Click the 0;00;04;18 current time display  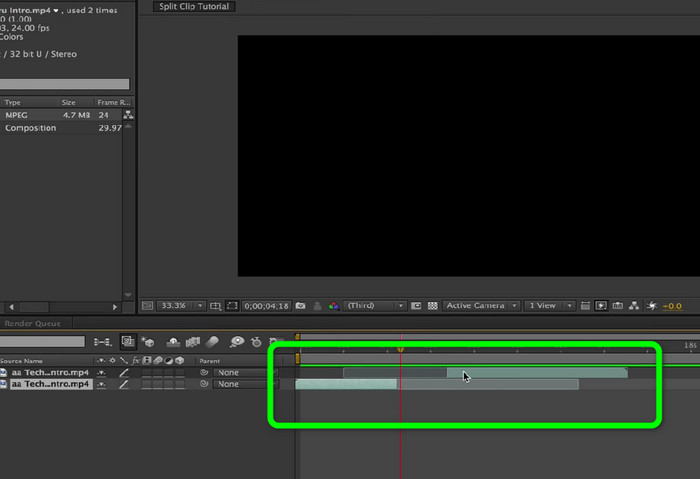267,306
